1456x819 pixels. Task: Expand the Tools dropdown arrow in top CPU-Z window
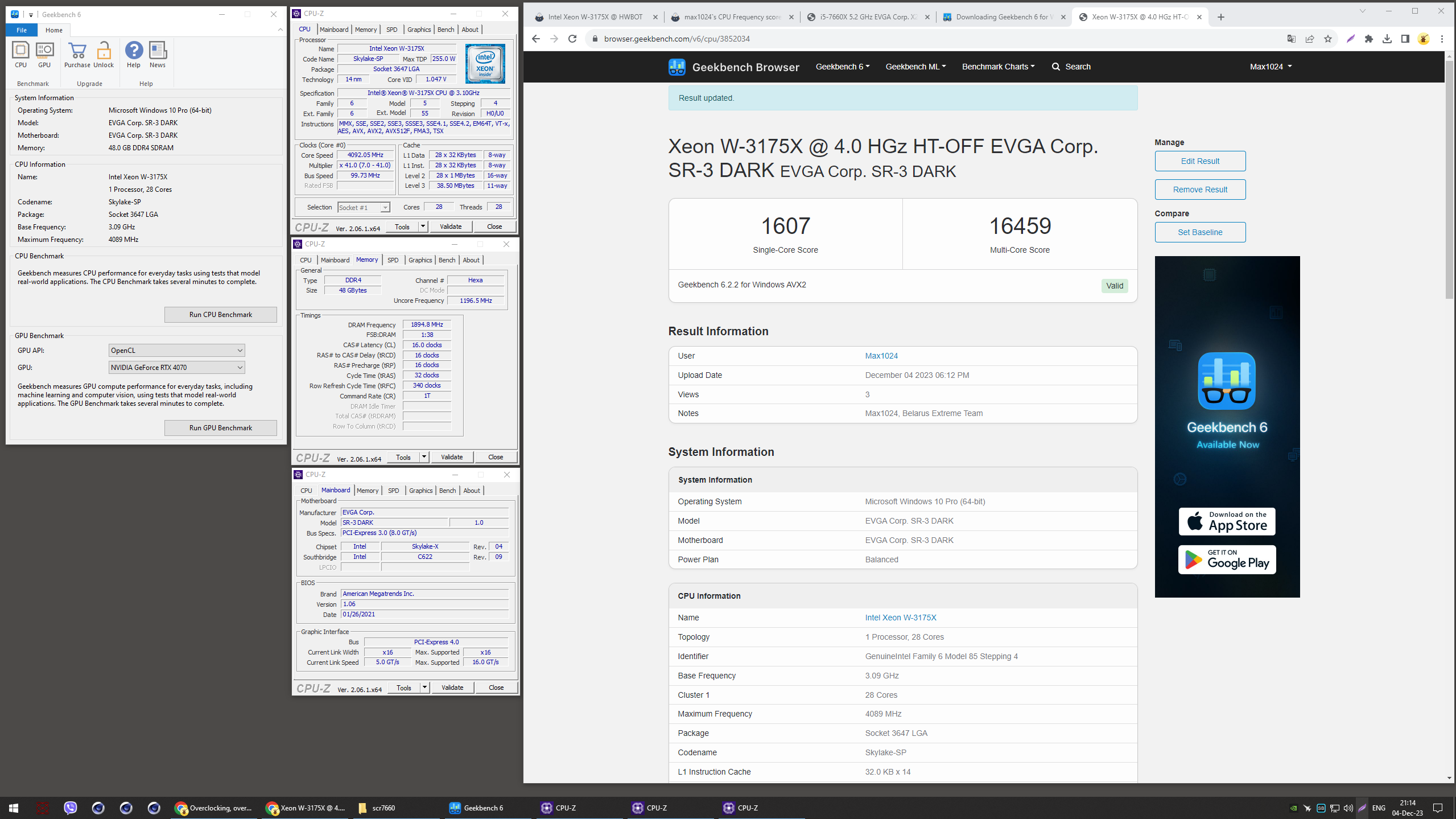[423, 227]
